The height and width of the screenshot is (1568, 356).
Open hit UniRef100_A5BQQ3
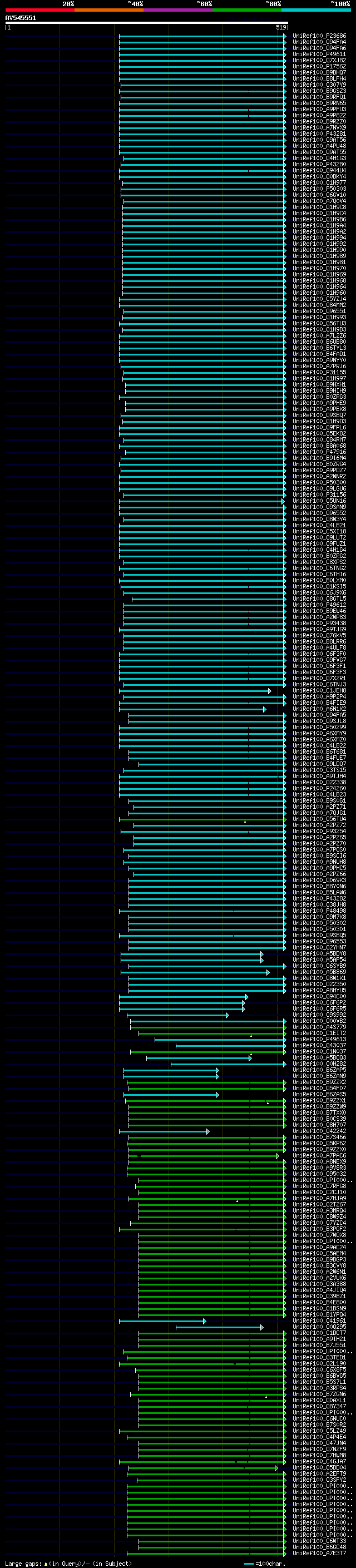(319, 1057)
